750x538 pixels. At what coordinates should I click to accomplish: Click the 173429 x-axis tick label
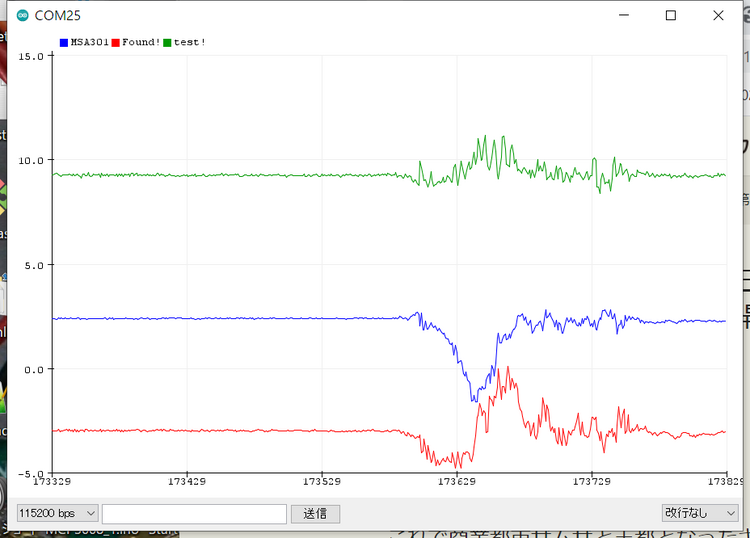point(187,482)
